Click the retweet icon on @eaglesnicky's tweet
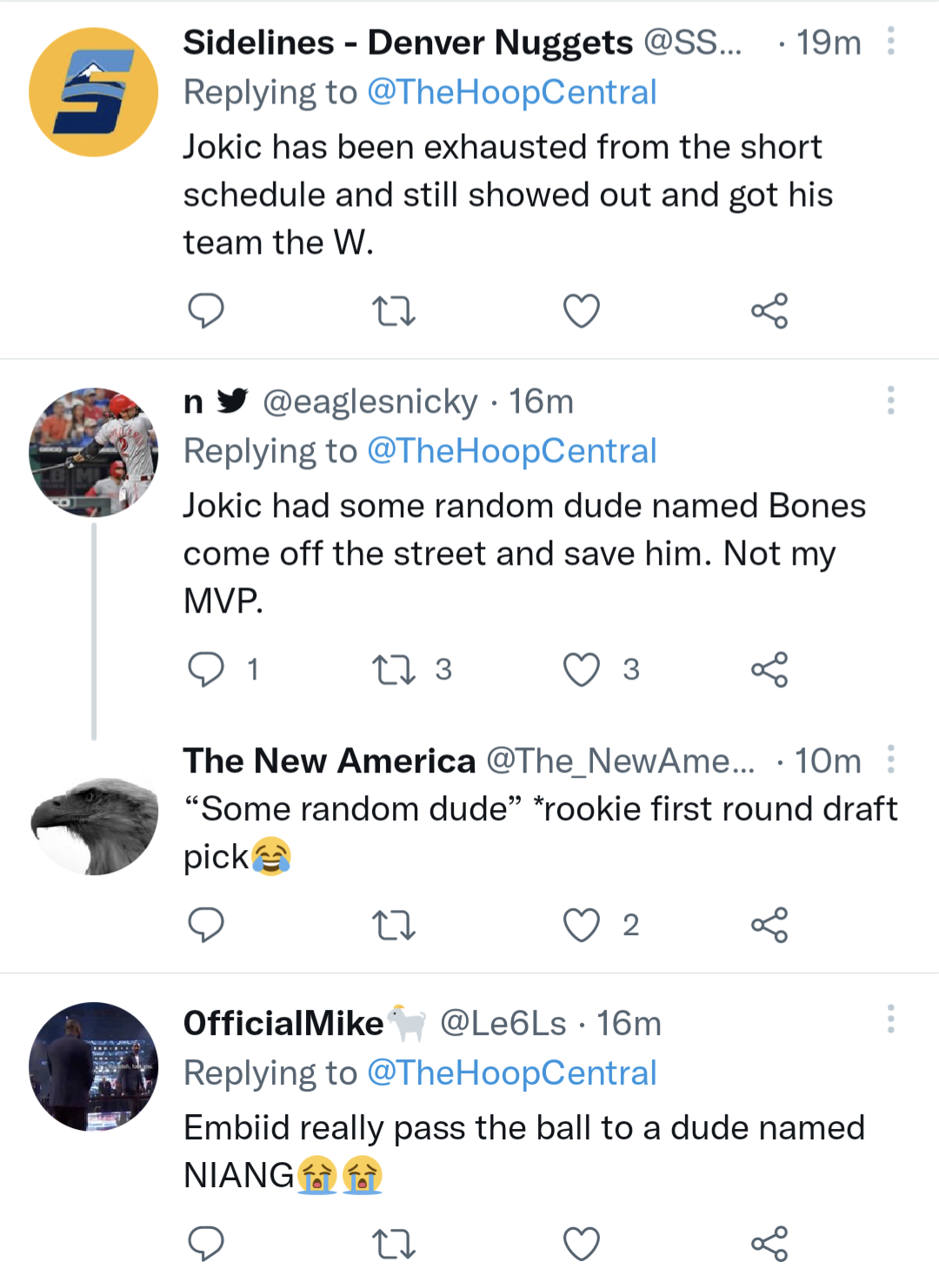This screenshot has height=1288, width=939. (396, 669)
